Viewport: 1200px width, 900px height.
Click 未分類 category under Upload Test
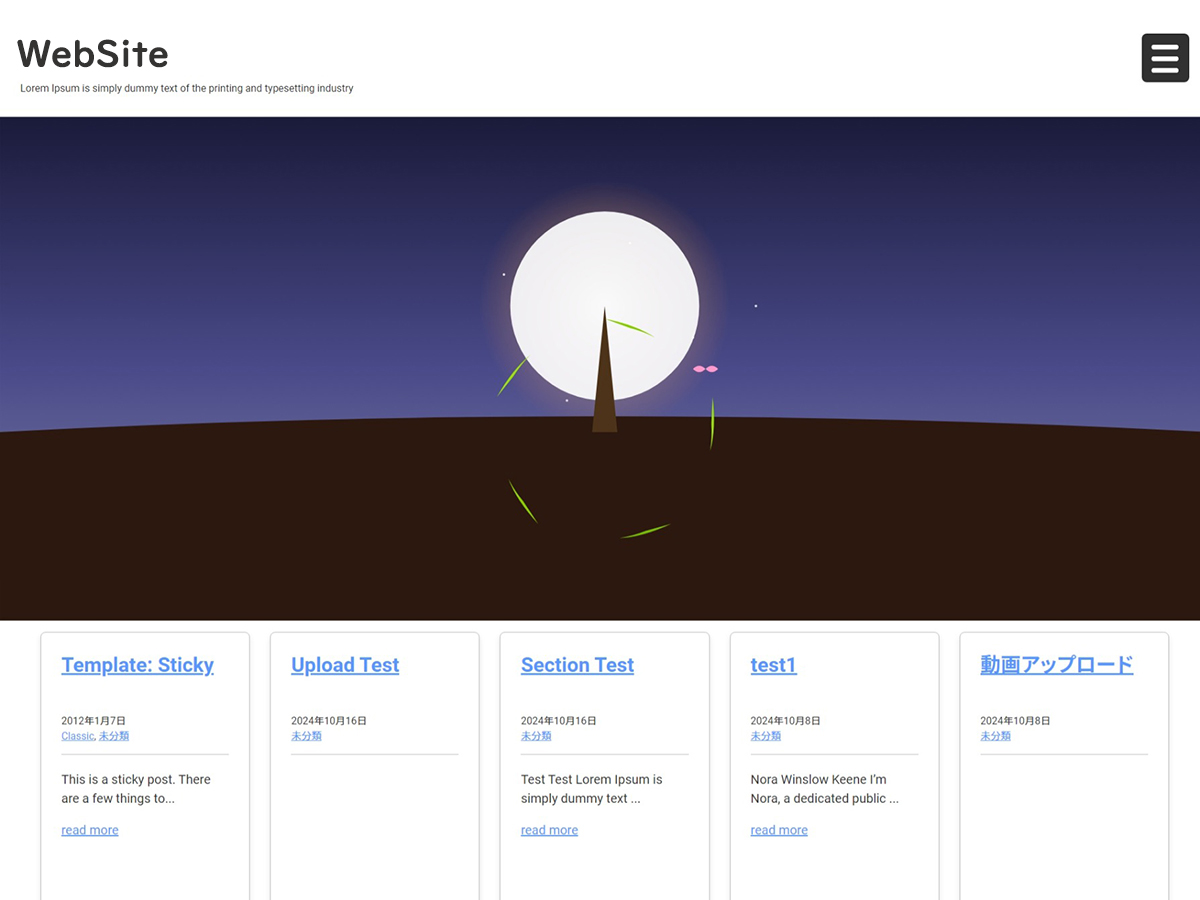[306, 736]
